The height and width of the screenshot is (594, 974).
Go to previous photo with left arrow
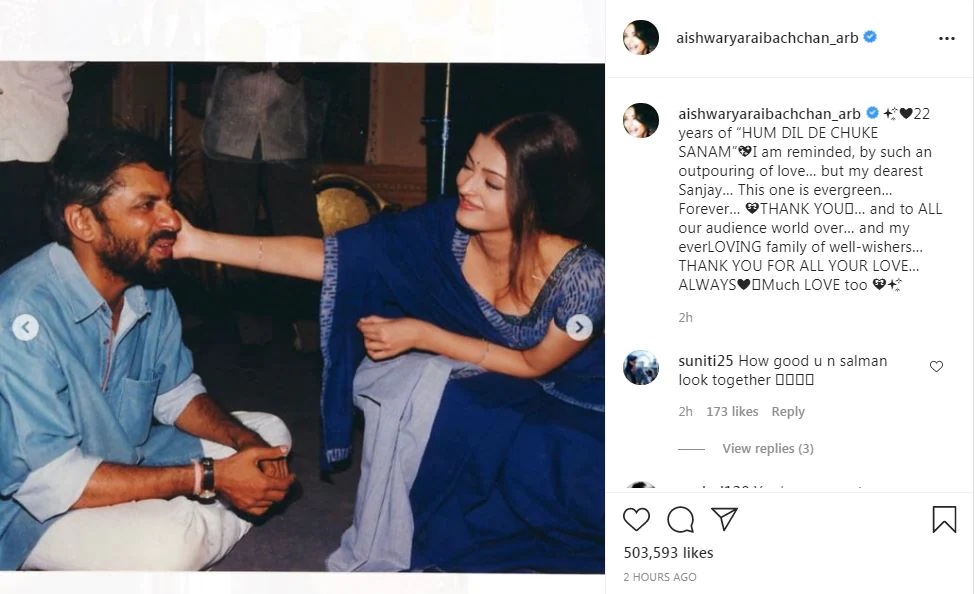[25, 327]
